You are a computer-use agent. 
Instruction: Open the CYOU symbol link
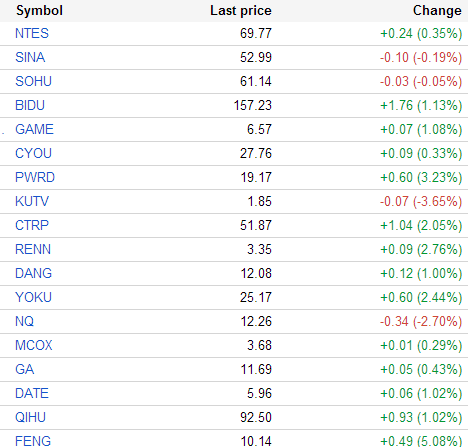pyautogui.click(x=33, y=153)
